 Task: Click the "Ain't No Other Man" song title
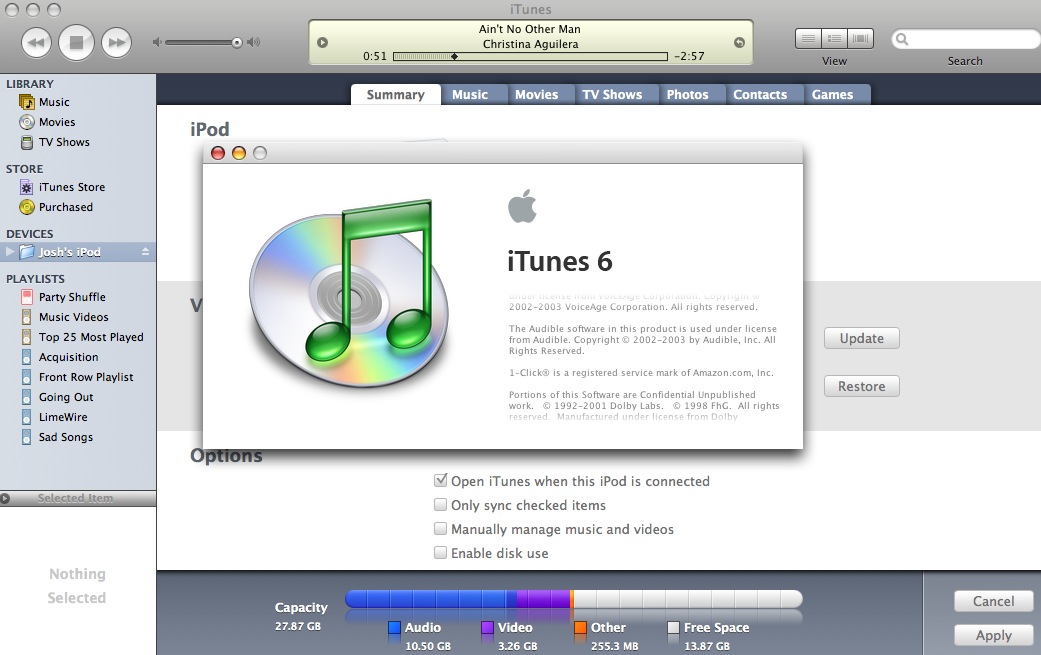click(x=530, y=29)
